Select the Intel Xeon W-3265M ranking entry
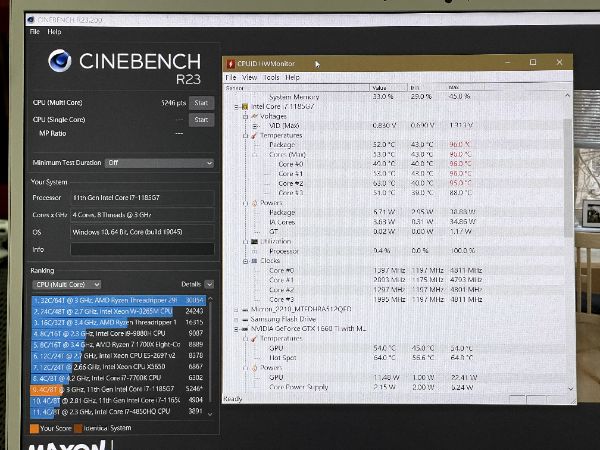The height and width of the screenshot is (450, 600). click(x=118, y=311)
